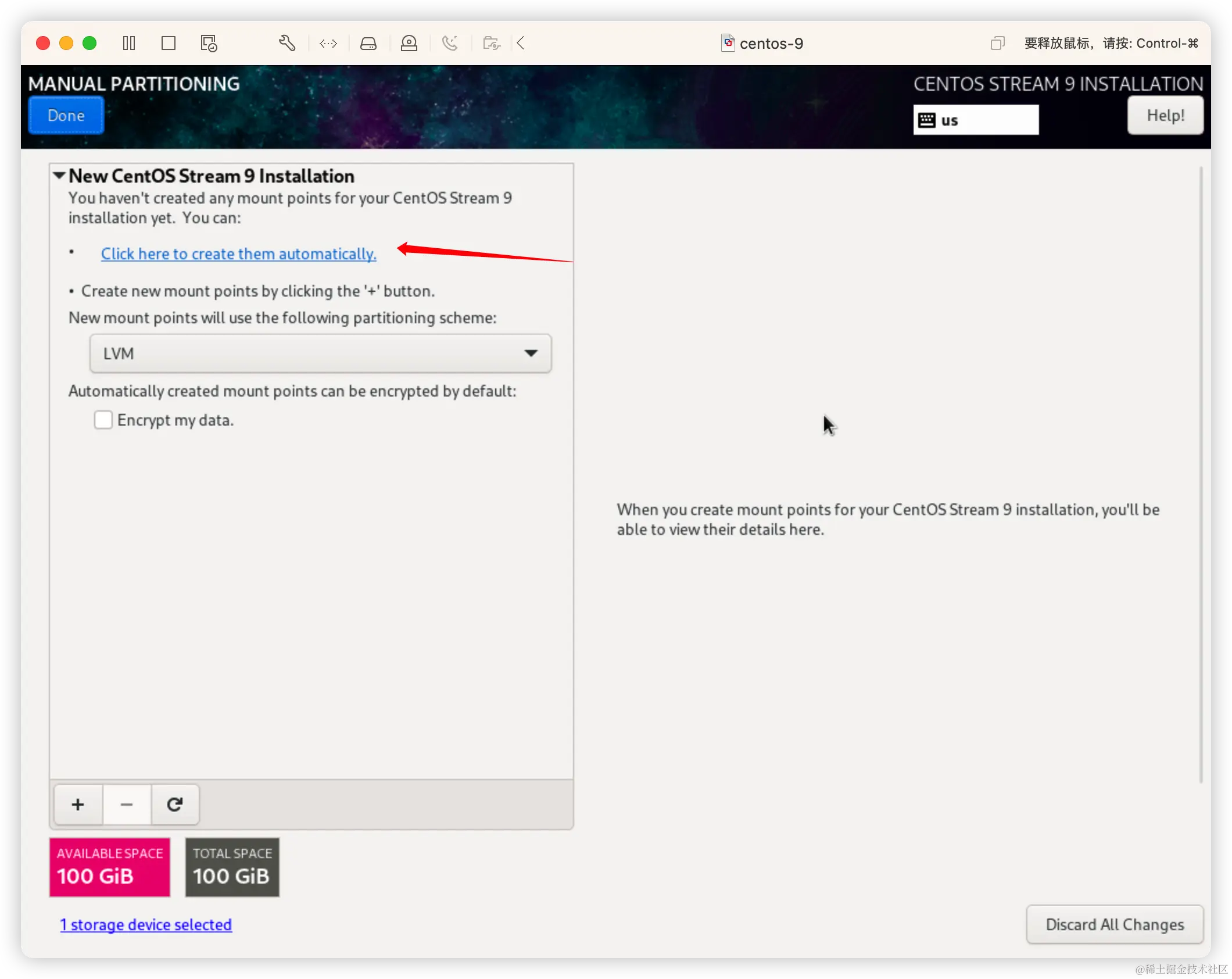Pause the virtual machine
The height and width of the screenshot is (979, 1232).
(129, 43)
